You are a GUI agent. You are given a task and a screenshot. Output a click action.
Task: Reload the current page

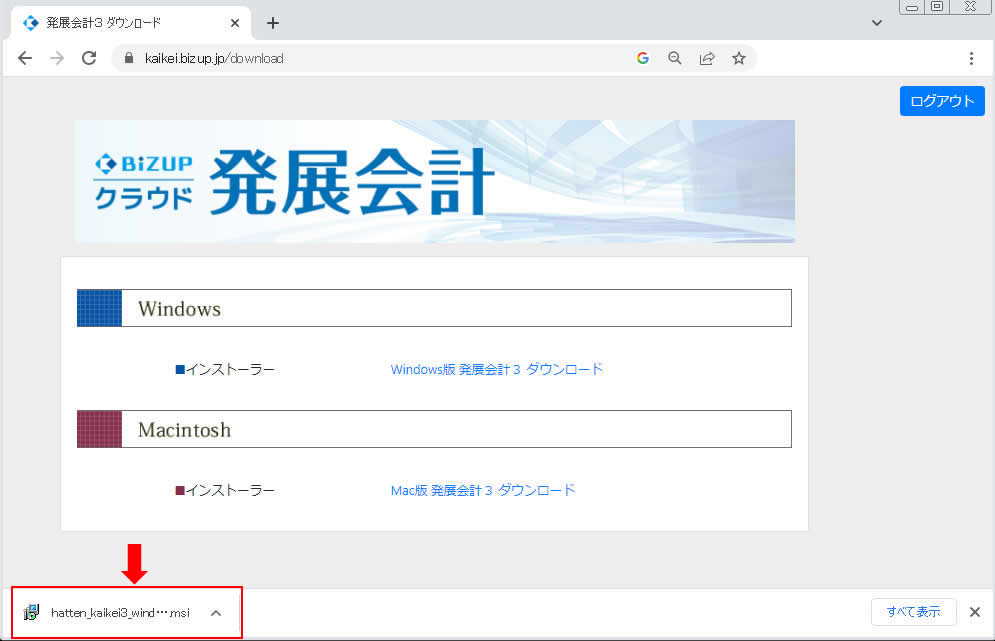(89, 58)
